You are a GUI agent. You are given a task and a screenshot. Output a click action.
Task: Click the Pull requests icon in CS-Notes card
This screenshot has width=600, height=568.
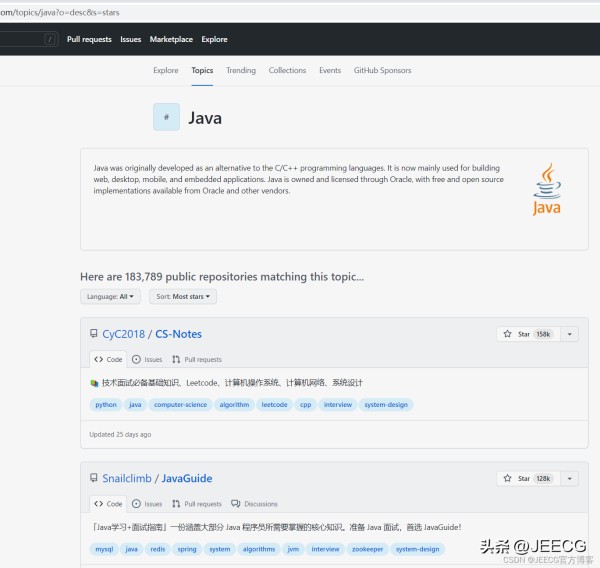click(x=176, y=359)
